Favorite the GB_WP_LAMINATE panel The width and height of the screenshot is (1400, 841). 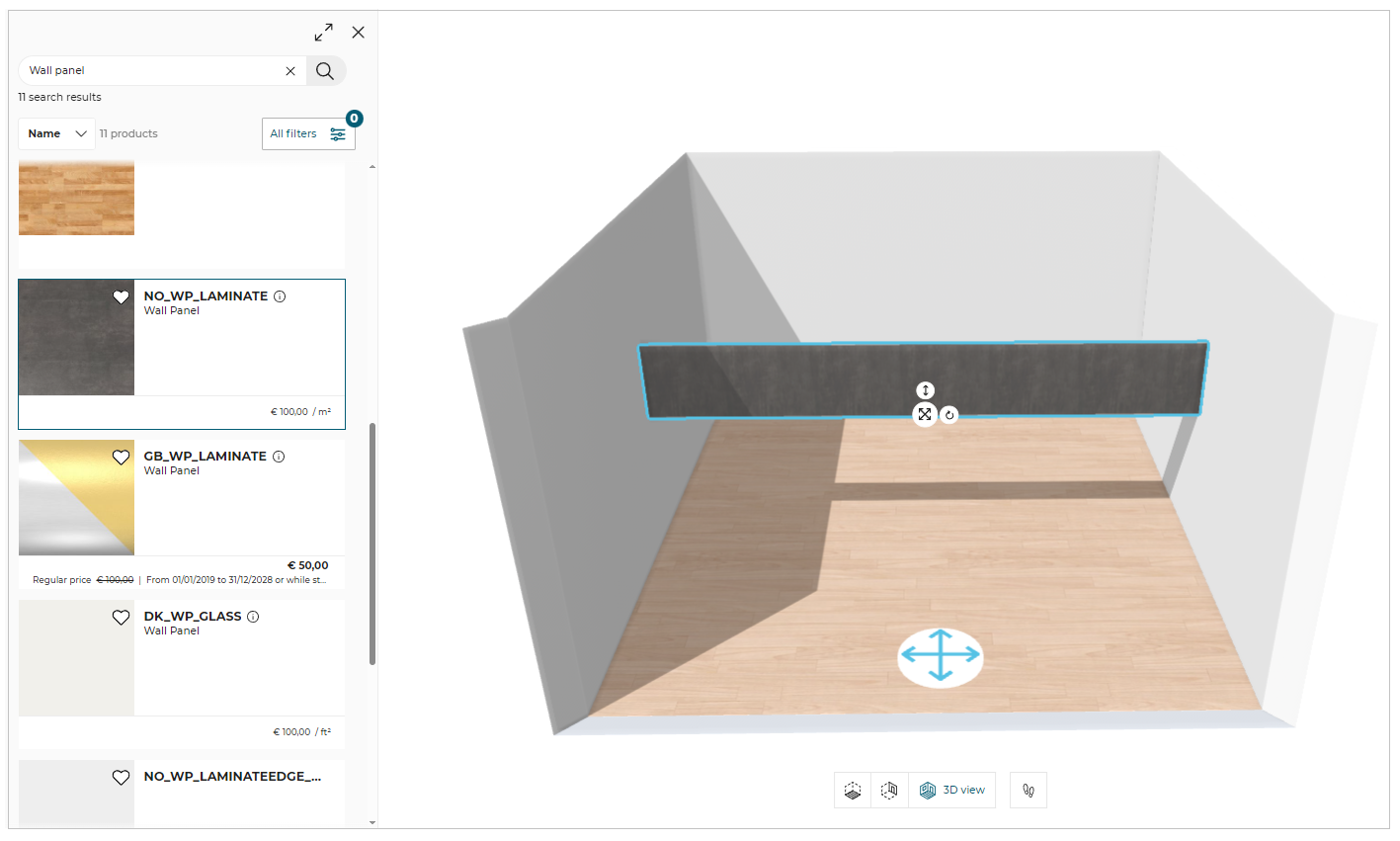(122, 458)
